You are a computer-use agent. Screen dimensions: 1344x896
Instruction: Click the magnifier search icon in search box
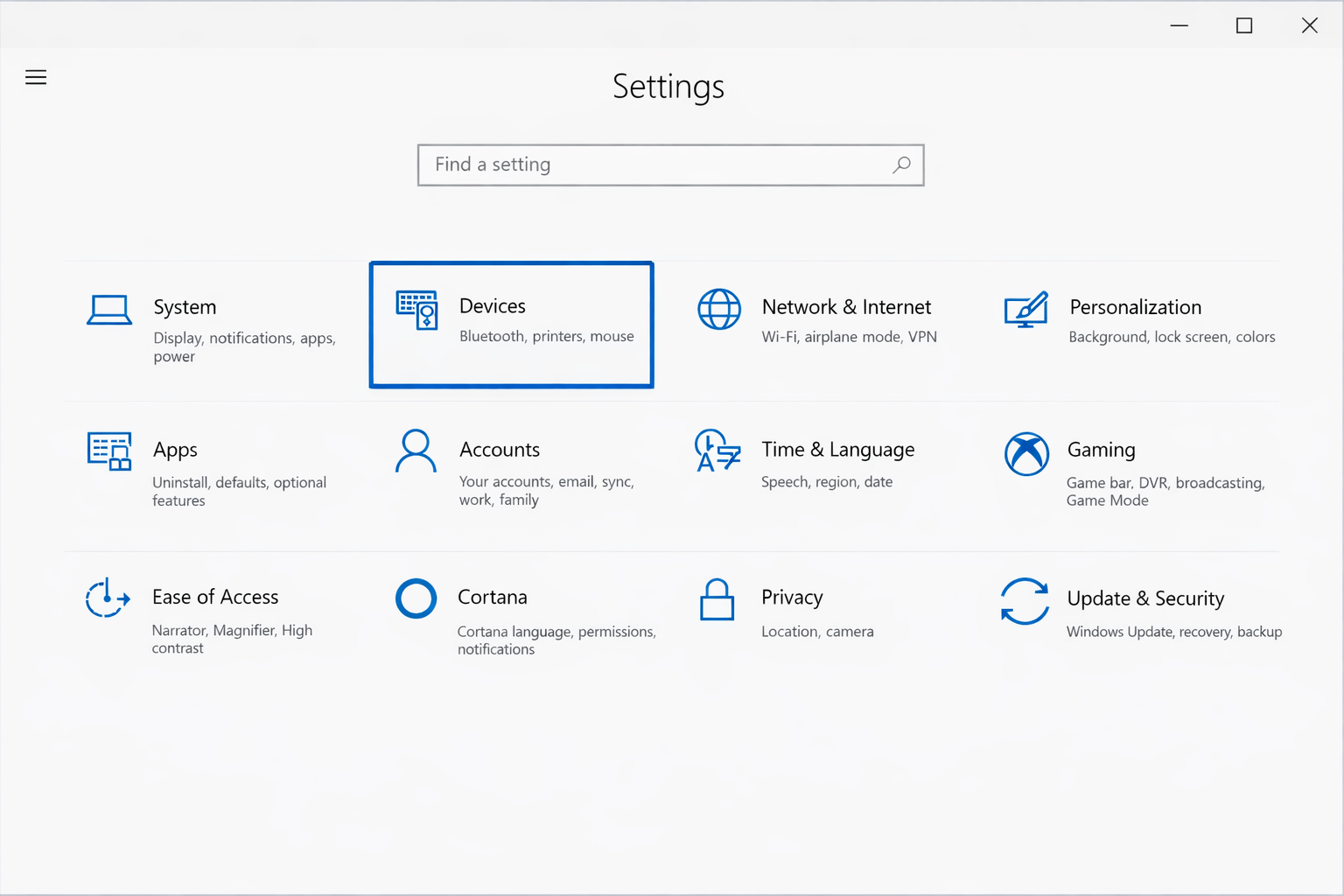(x=901, y=164)
